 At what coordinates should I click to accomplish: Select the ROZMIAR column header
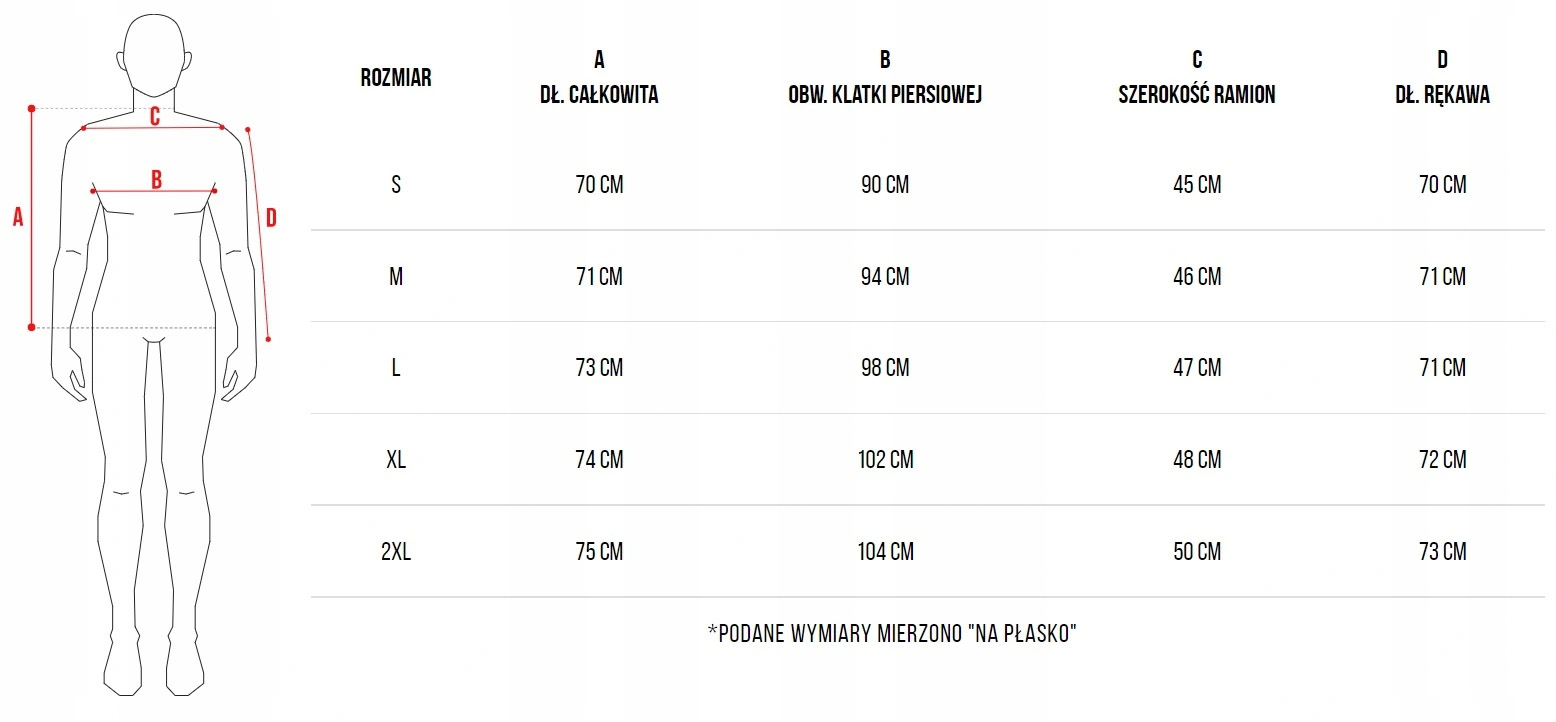[x=396, y=77]
